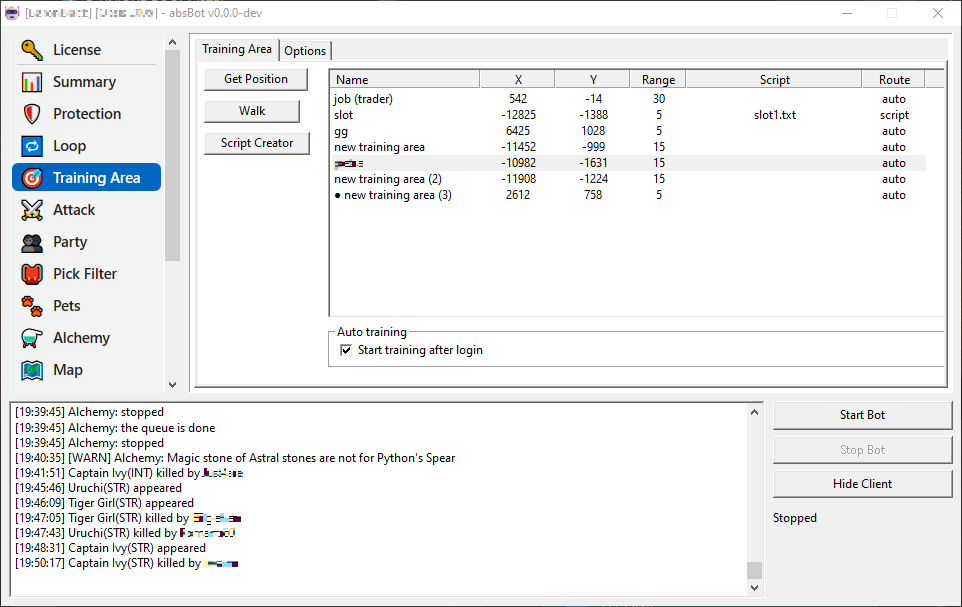This screenshot has width=962, height=607.
Task: Select the gg training area row
Action: (x=628, y=131)
